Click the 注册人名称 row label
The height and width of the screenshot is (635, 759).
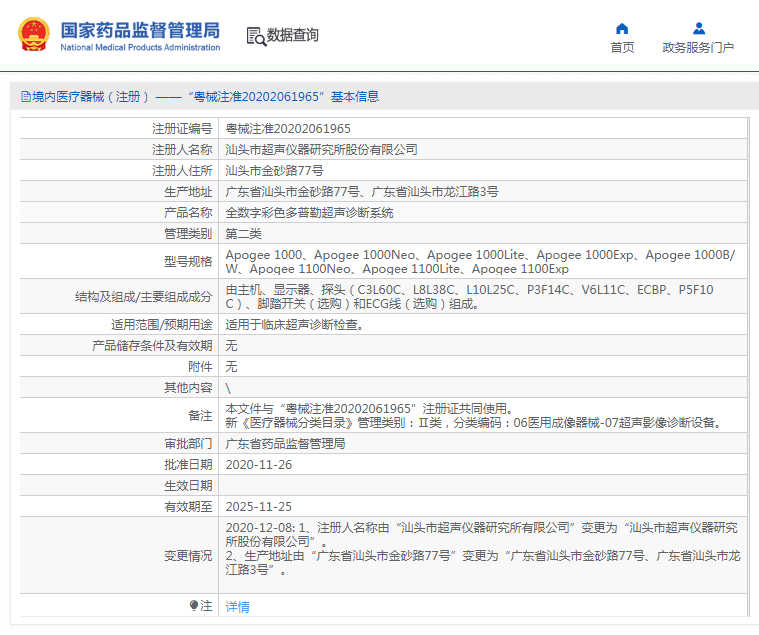182,150
